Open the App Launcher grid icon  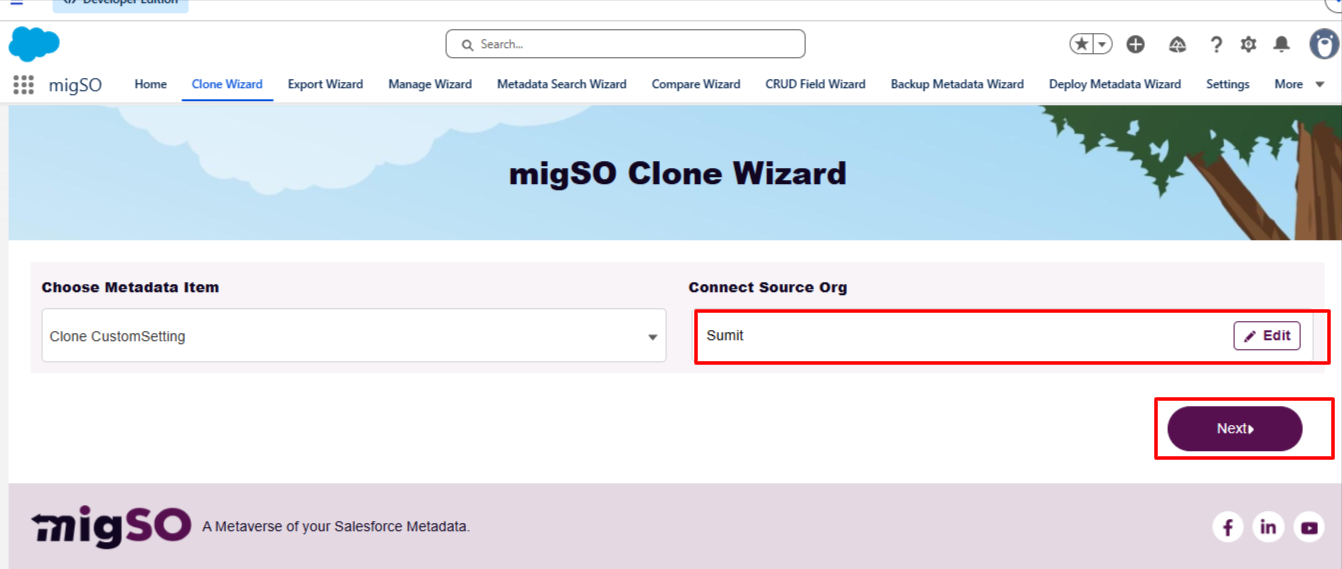[23, 85]
